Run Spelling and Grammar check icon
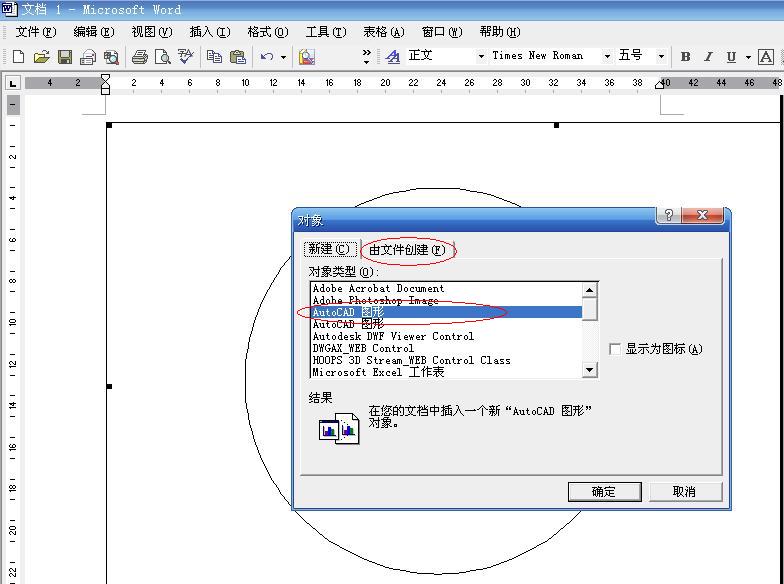 [186, 56]
